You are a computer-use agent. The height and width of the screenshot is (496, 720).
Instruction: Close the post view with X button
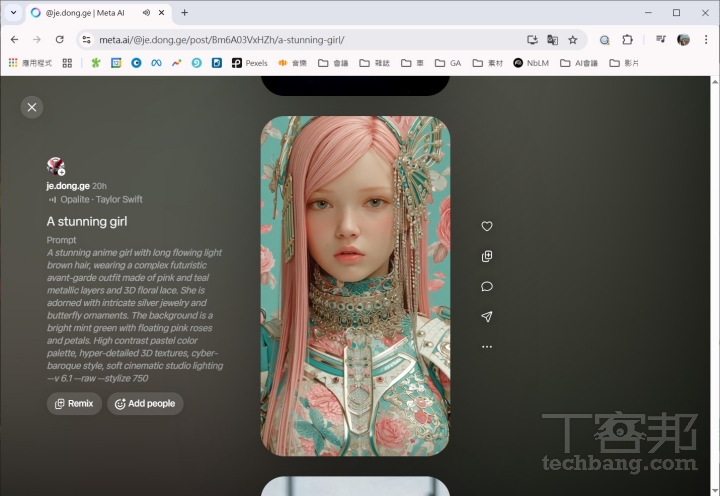tap(32, 107)
